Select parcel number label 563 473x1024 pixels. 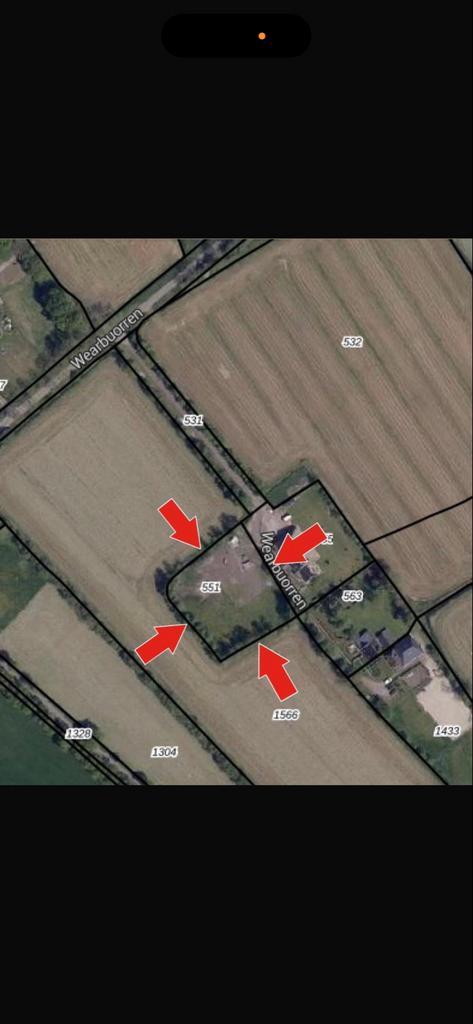352,596
